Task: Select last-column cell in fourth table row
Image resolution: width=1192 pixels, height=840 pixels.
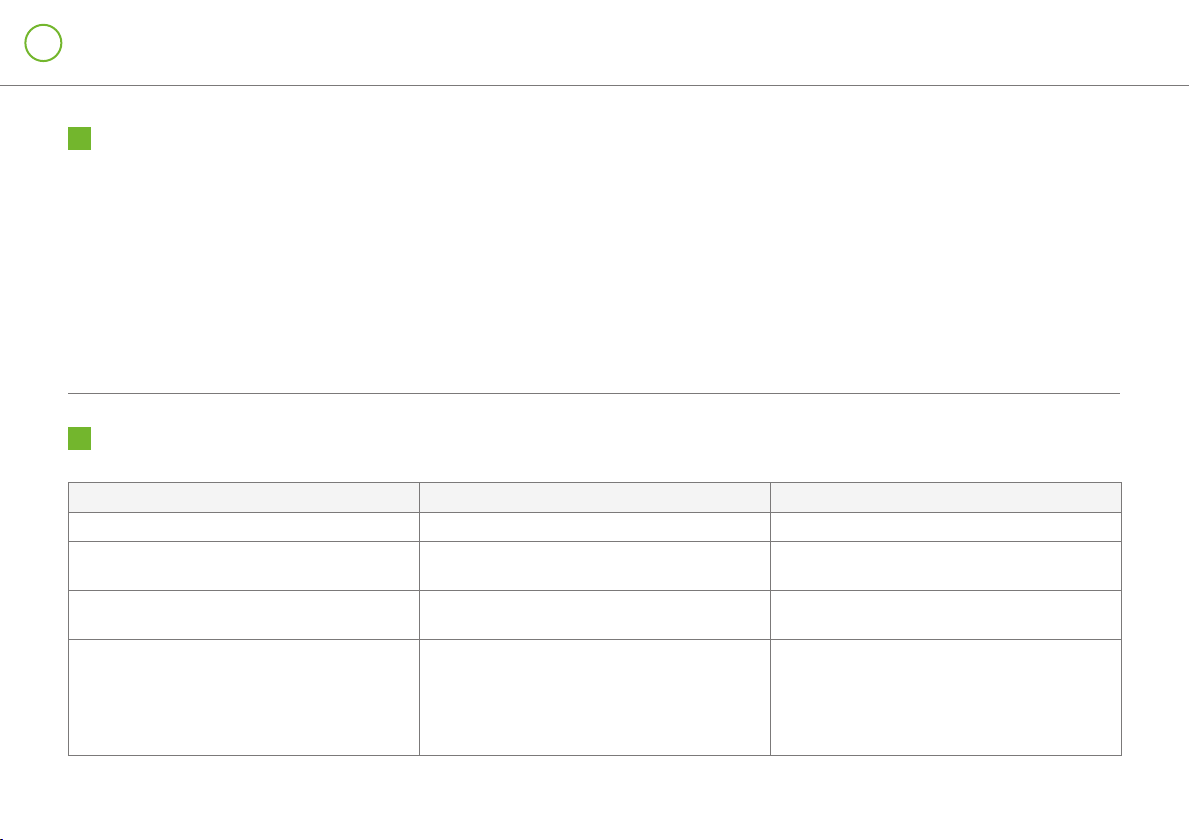Action: tap(946, 615)
